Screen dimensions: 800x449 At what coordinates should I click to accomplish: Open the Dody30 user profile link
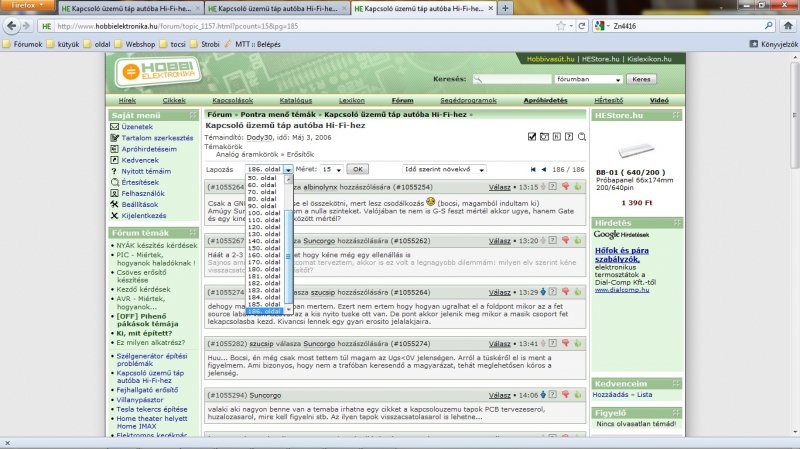(259, 137)
